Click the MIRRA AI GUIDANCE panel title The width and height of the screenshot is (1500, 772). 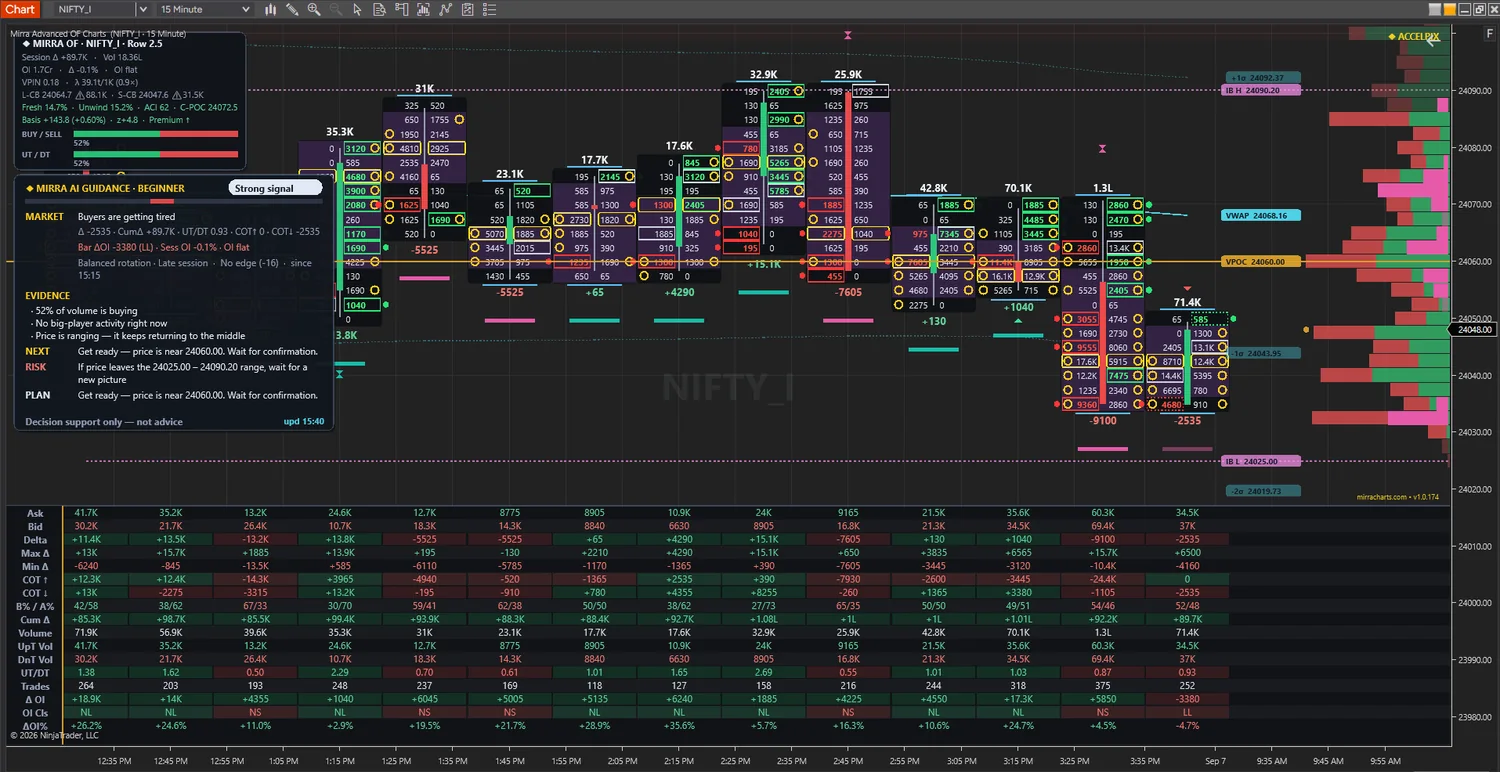tap(105, 188)
